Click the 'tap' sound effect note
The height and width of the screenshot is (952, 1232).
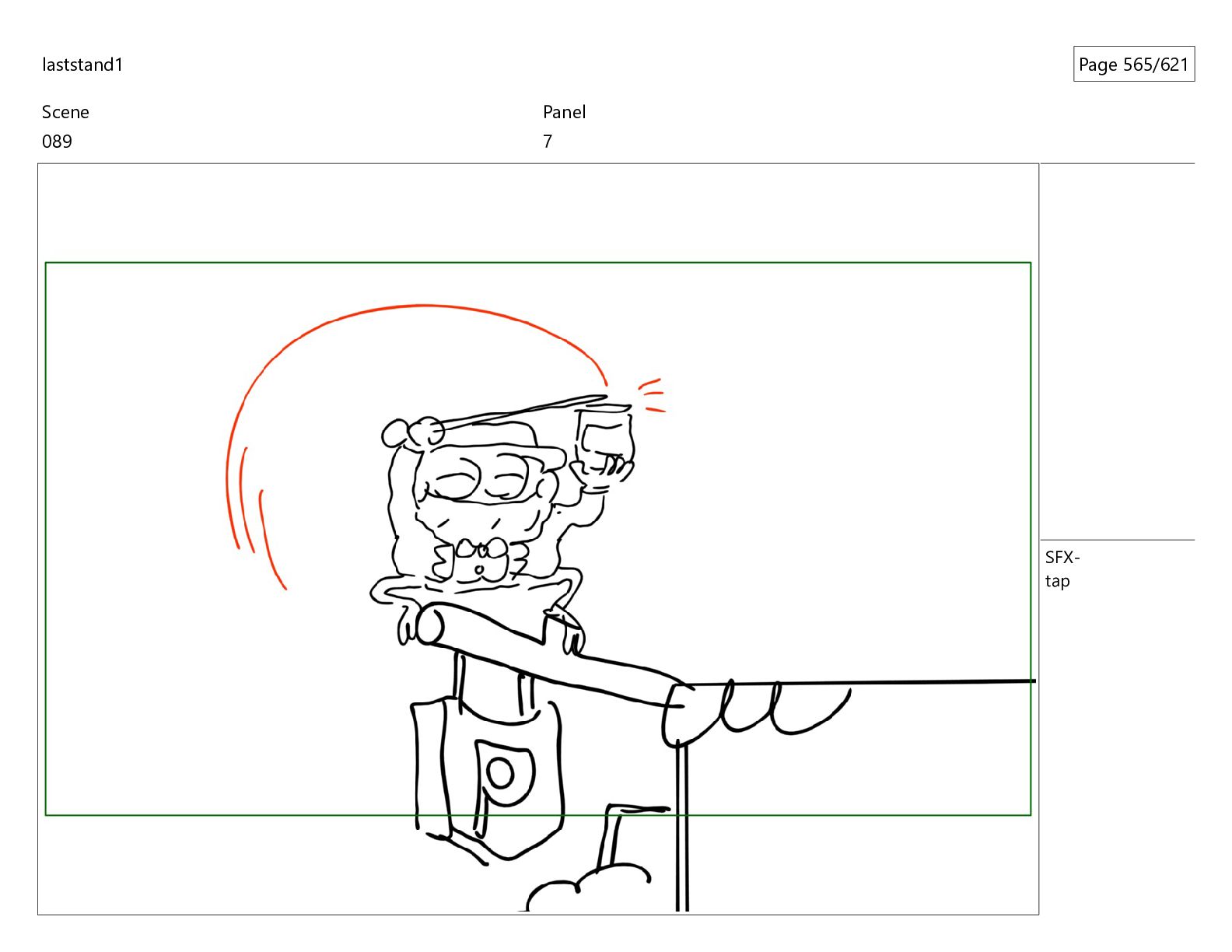[1057, 581]
